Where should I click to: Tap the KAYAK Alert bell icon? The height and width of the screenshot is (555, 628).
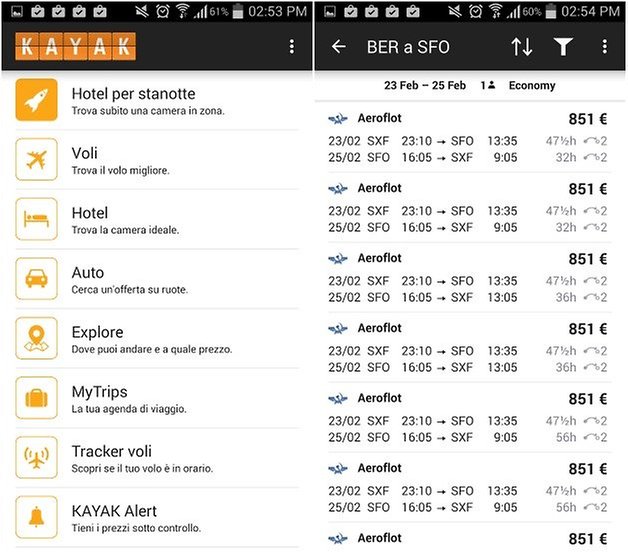[x=36, y=517]
